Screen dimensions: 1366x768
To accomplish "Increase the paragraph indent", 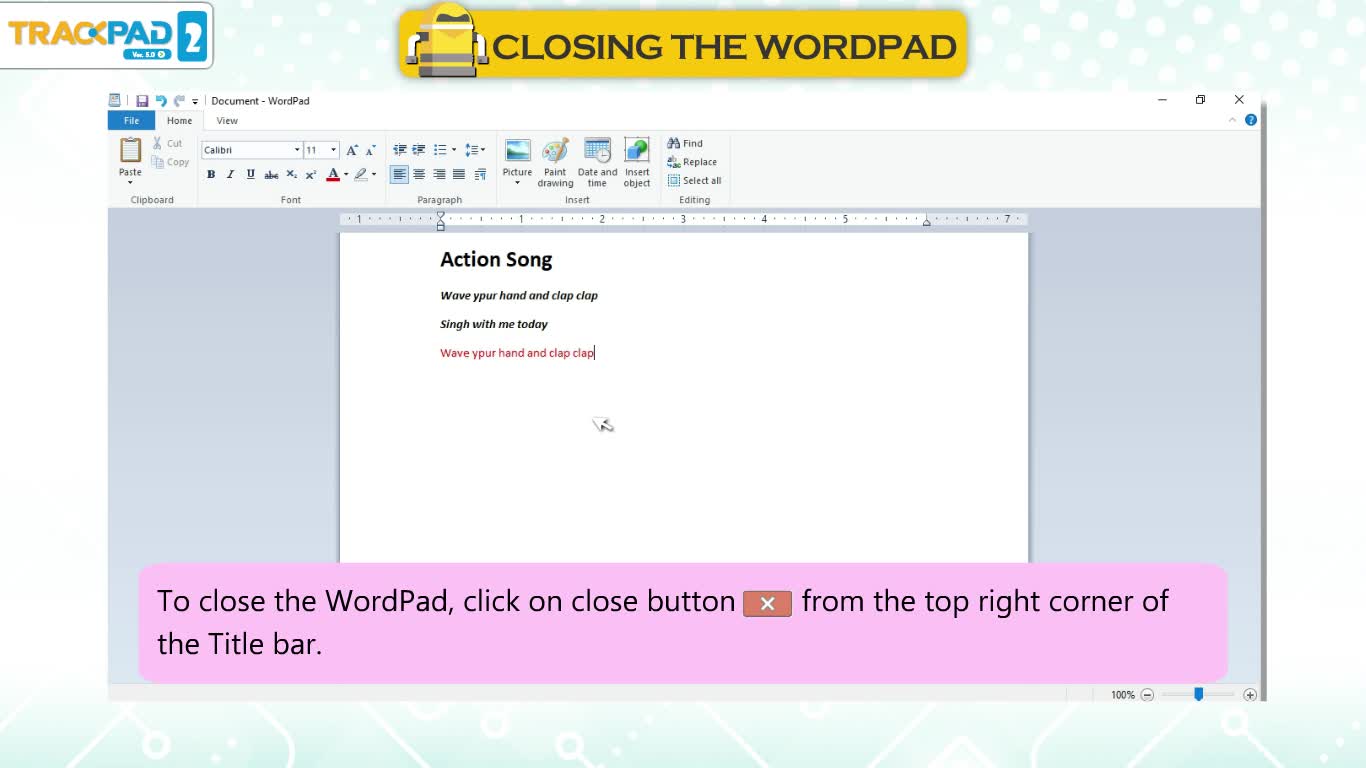I will pyautogui.click(x=419, y=150).
